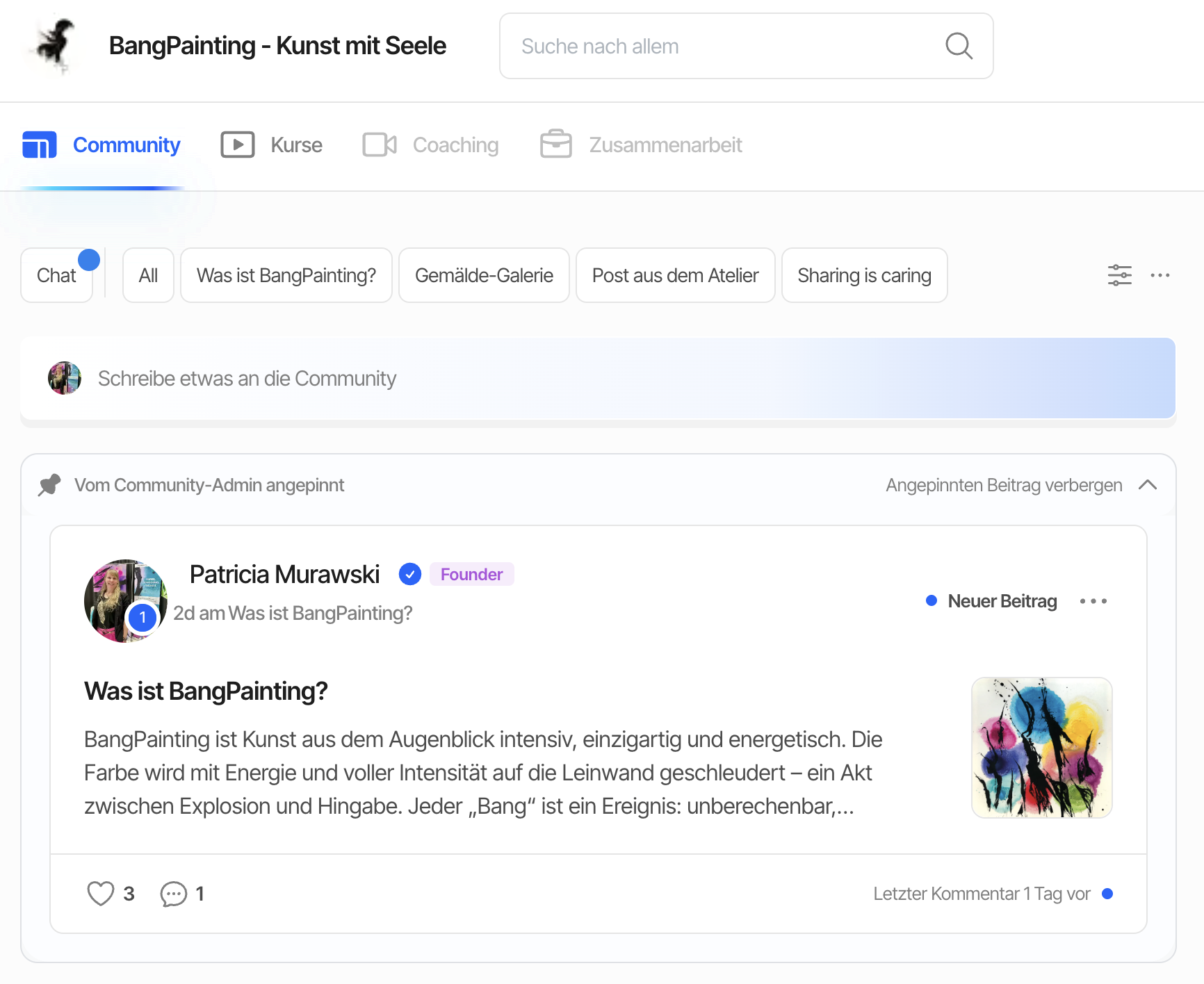This screenshot has width=1204, height=984.
Task: Open the feed filter settings icon
Action: [1119, 275]
